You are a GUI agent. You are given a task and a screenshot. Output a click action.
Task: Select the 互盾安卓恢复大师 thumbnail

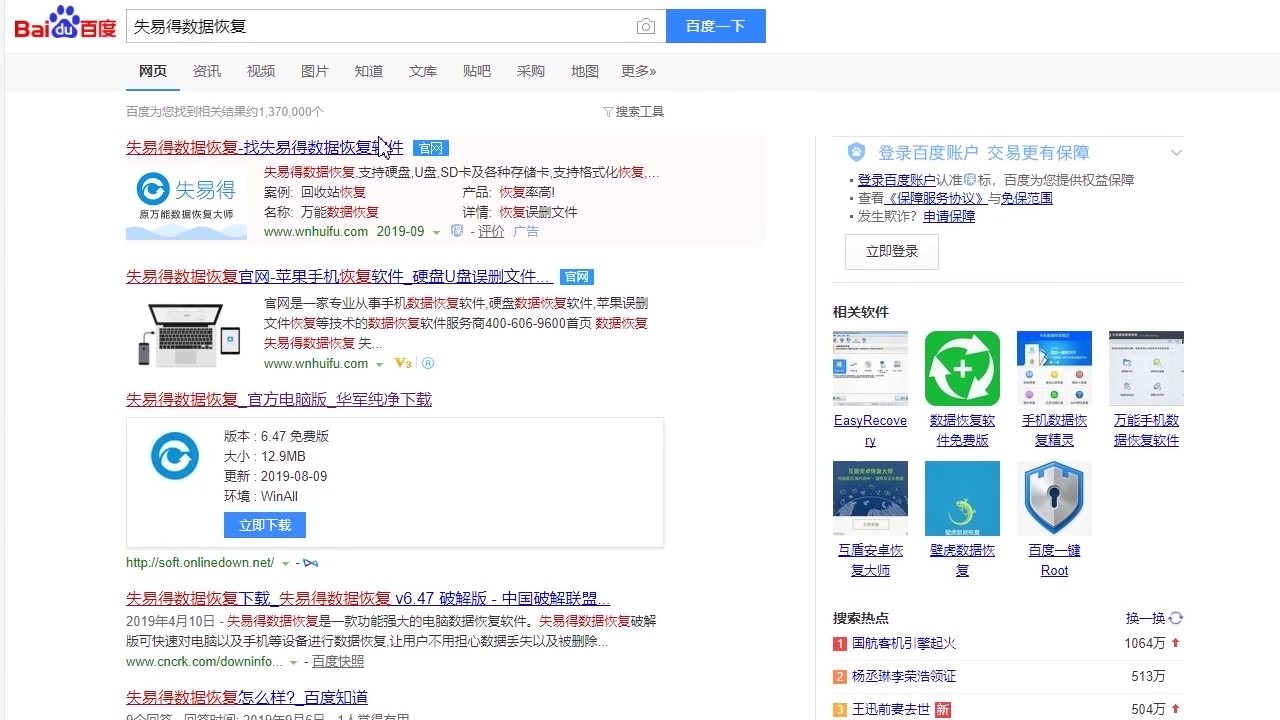tap(870, 497)
